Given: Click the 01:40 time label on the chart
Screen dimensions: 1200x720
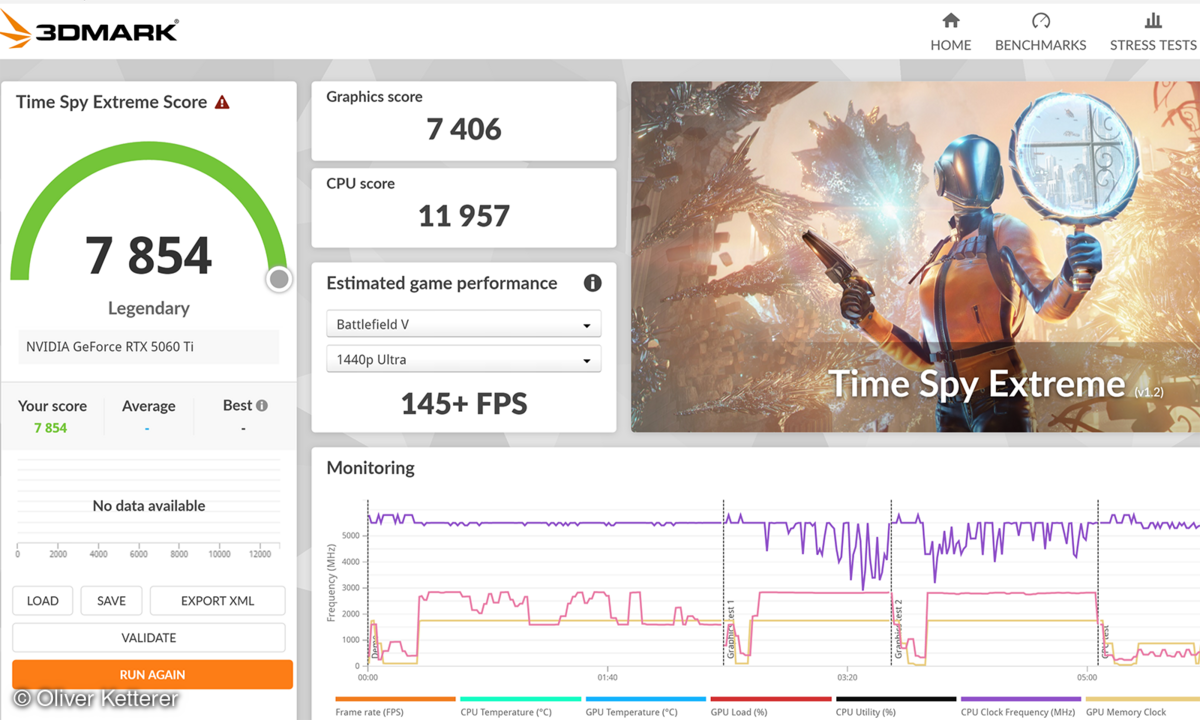Looking at the screenshot, I should [607, 677].
